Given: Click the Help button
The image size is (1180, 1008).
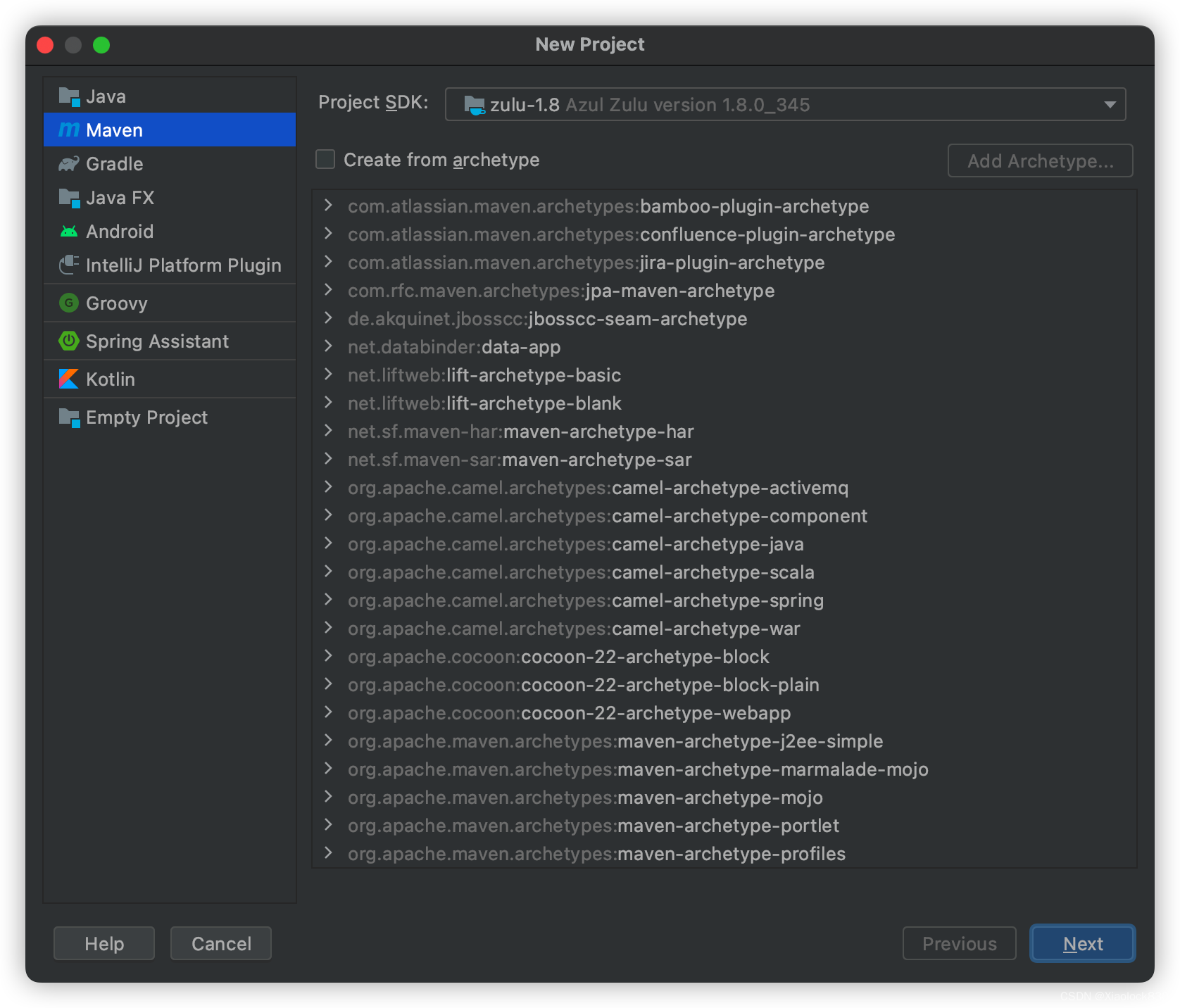Looking at the screenshot, I should coord(104,943).
